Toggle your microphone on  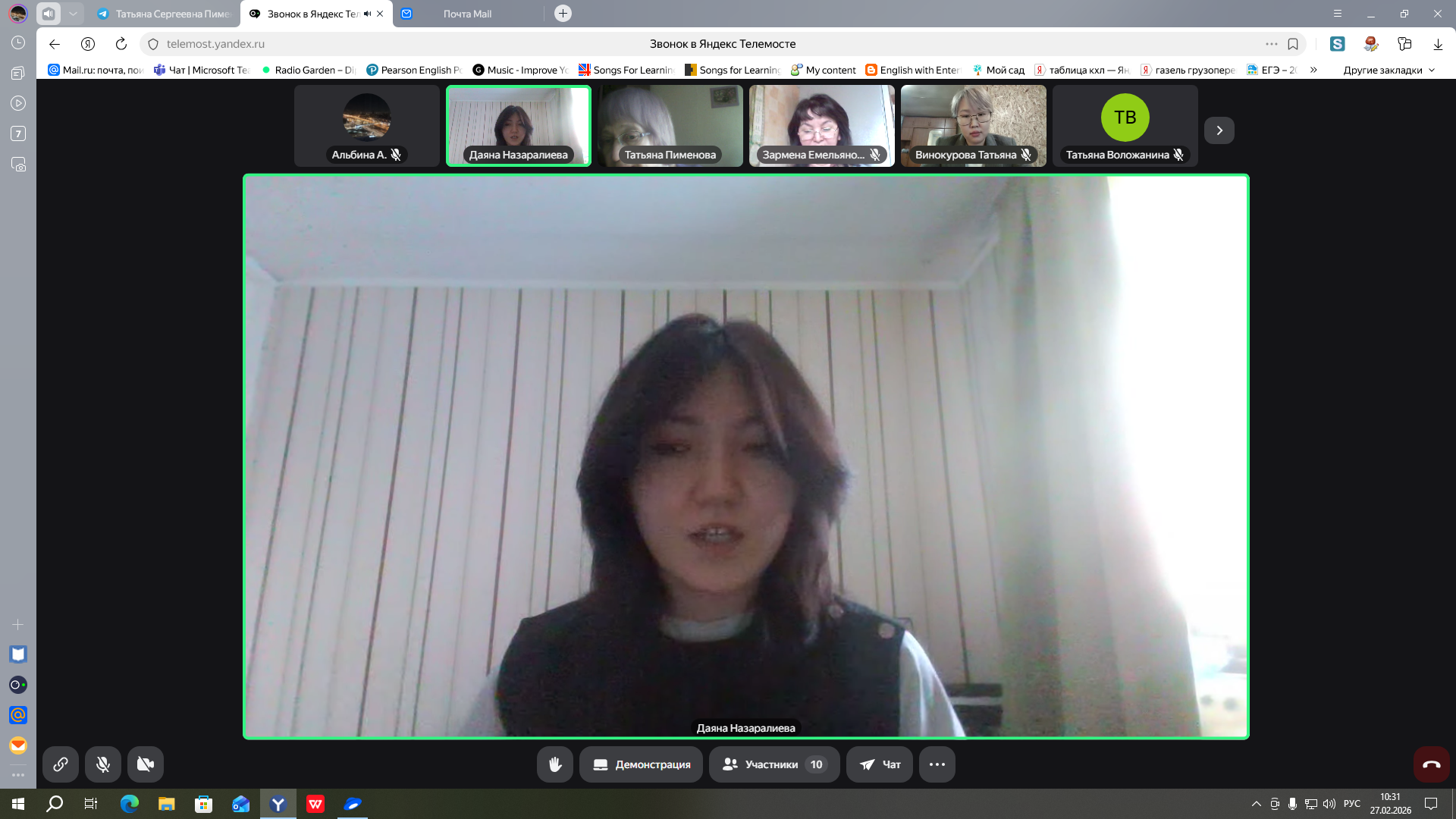(x=103, y=764)
